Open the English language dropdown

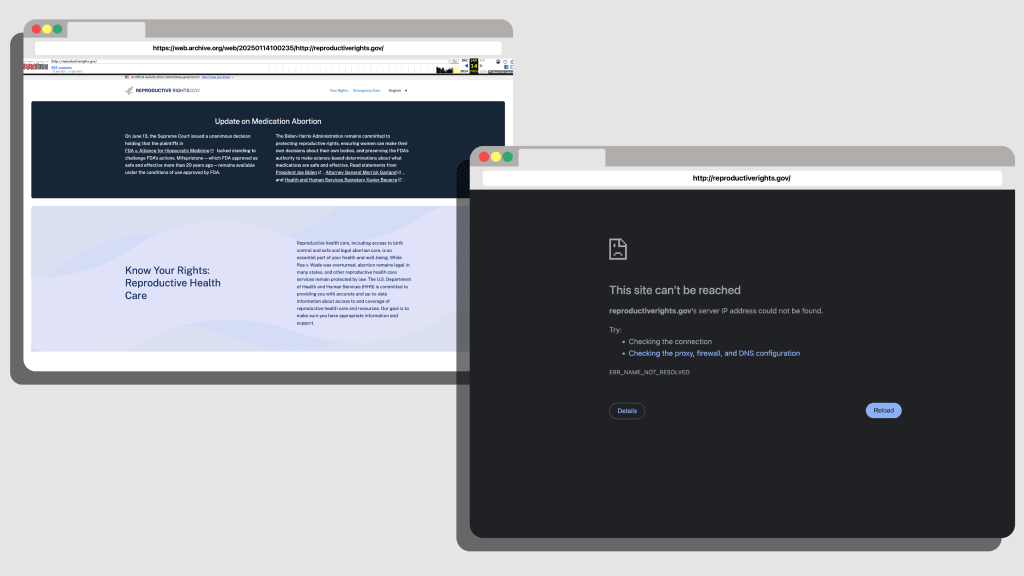click(x=397, y=90)
